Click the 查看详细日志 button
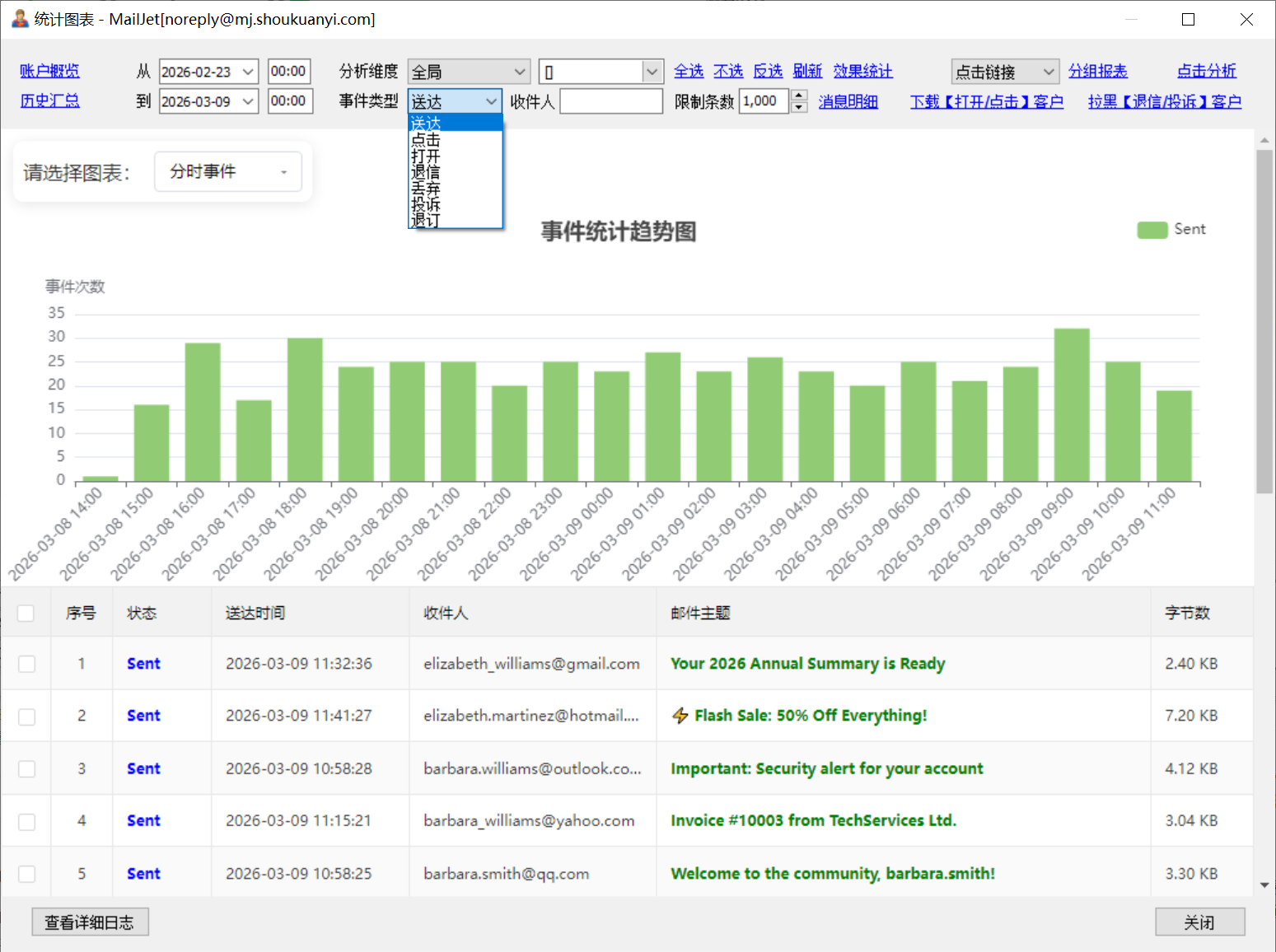The height and width of the screenshot is (952, 1276). [x=90, y=922]
